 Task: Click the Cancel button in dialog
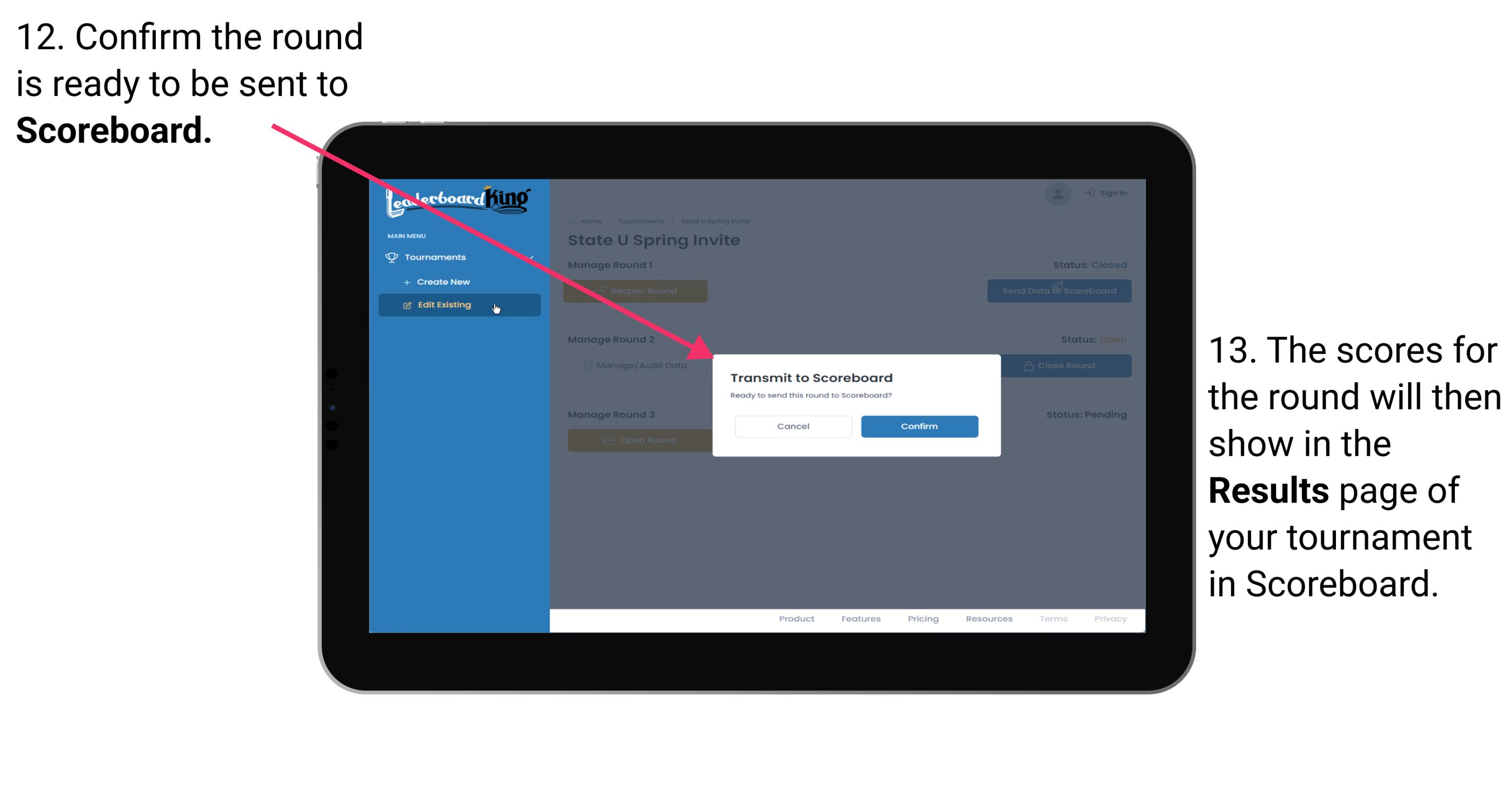793,425
